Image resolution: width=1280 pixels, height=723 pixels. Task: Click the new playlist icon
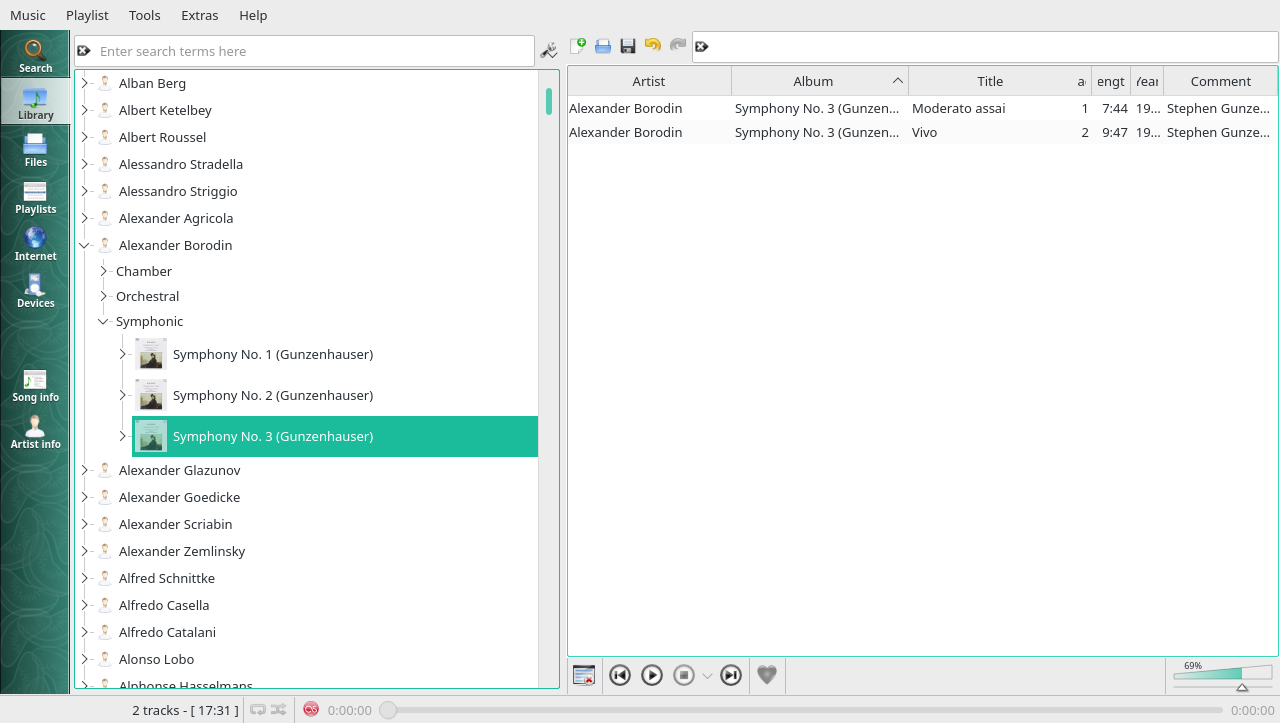pos(578,46)
